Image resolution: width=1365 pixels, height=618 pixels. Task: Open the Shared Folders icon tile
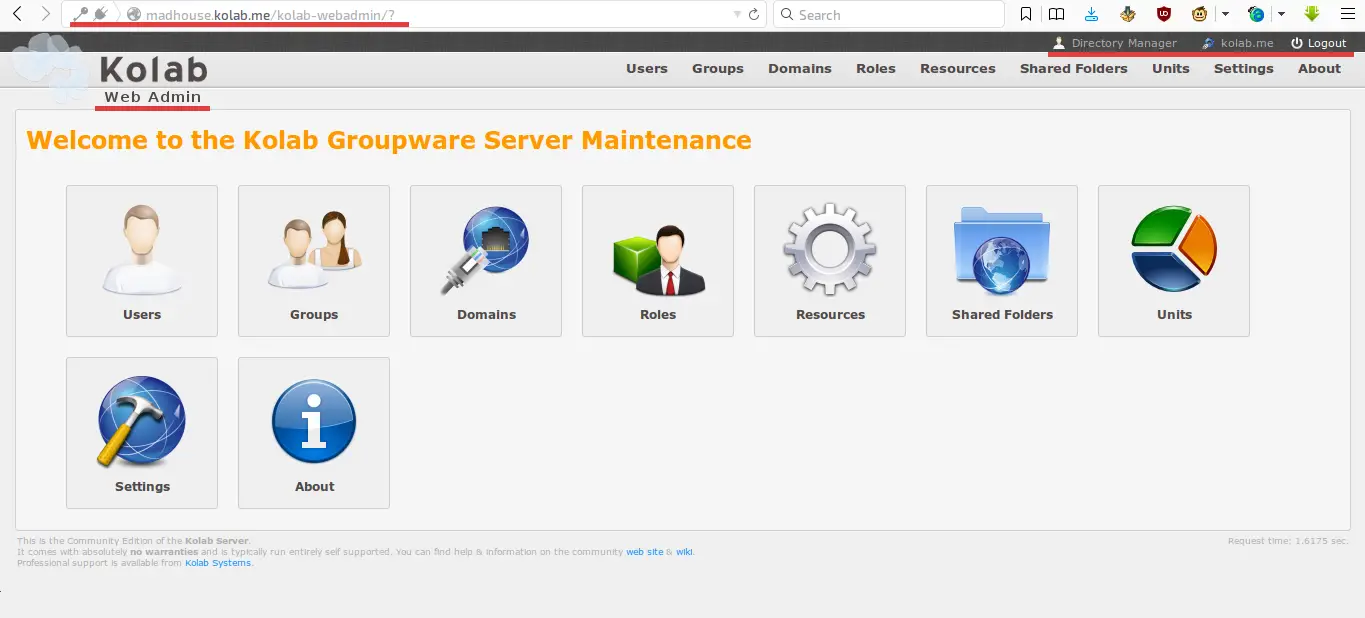coord(1002,261)
